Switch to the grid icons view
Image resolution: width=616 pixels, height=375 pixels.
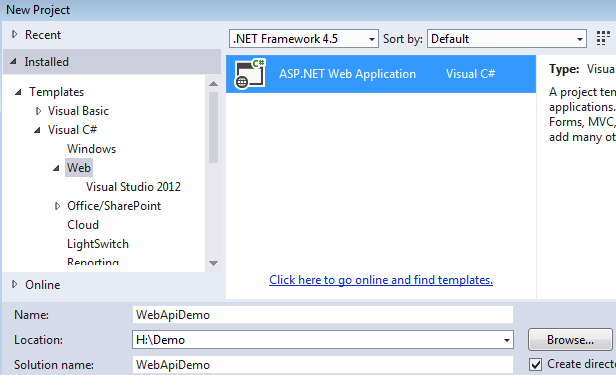pos(603,38)
